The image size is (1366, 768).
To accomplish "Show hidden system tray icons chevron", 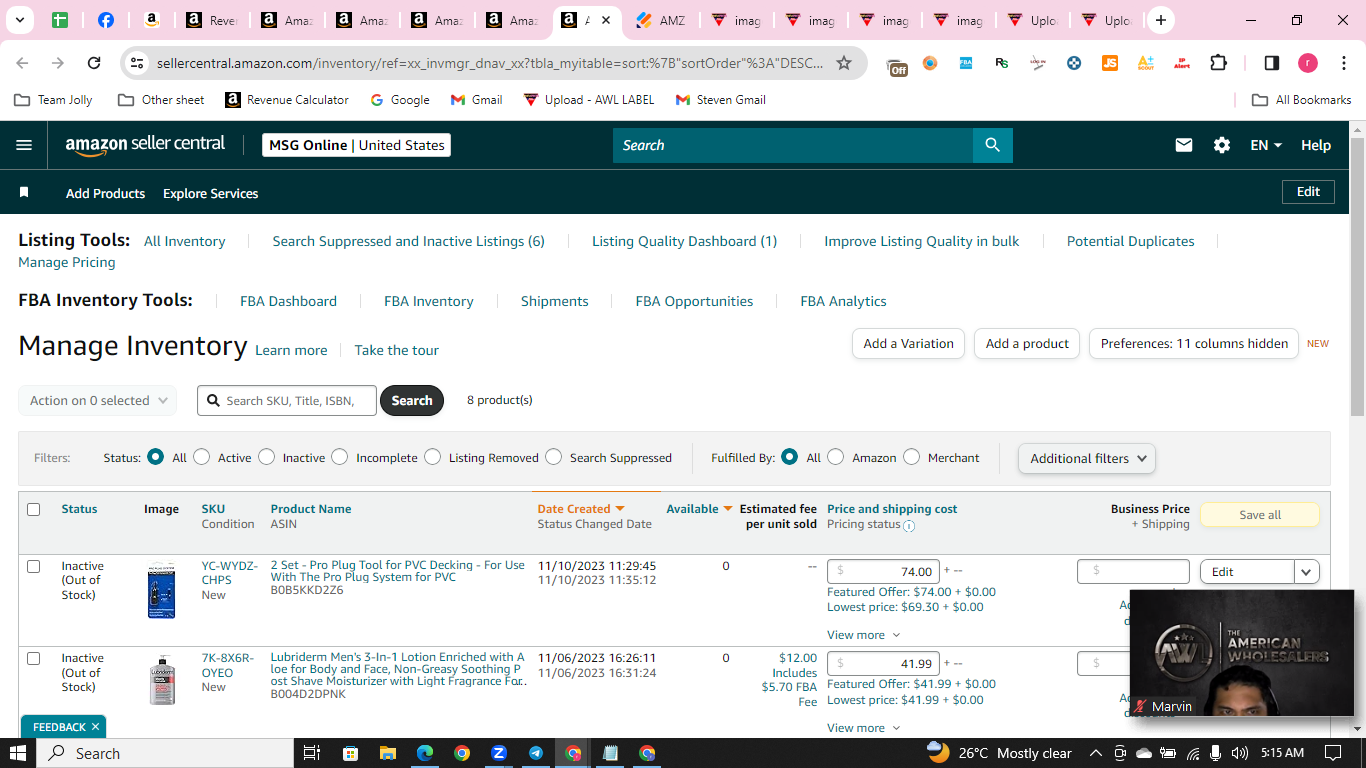I will pyautogui.click(x=1096, y=753).
